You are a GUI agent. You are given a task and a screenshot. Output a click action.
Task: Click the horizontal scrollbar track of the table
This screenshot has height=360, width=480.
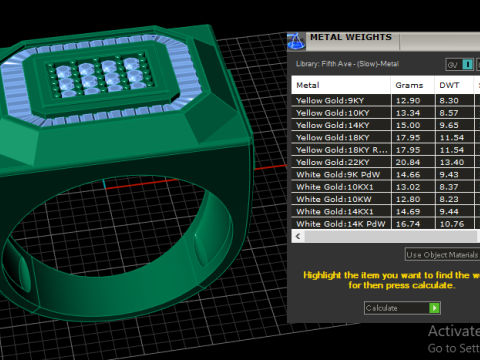tap(391, 236)
